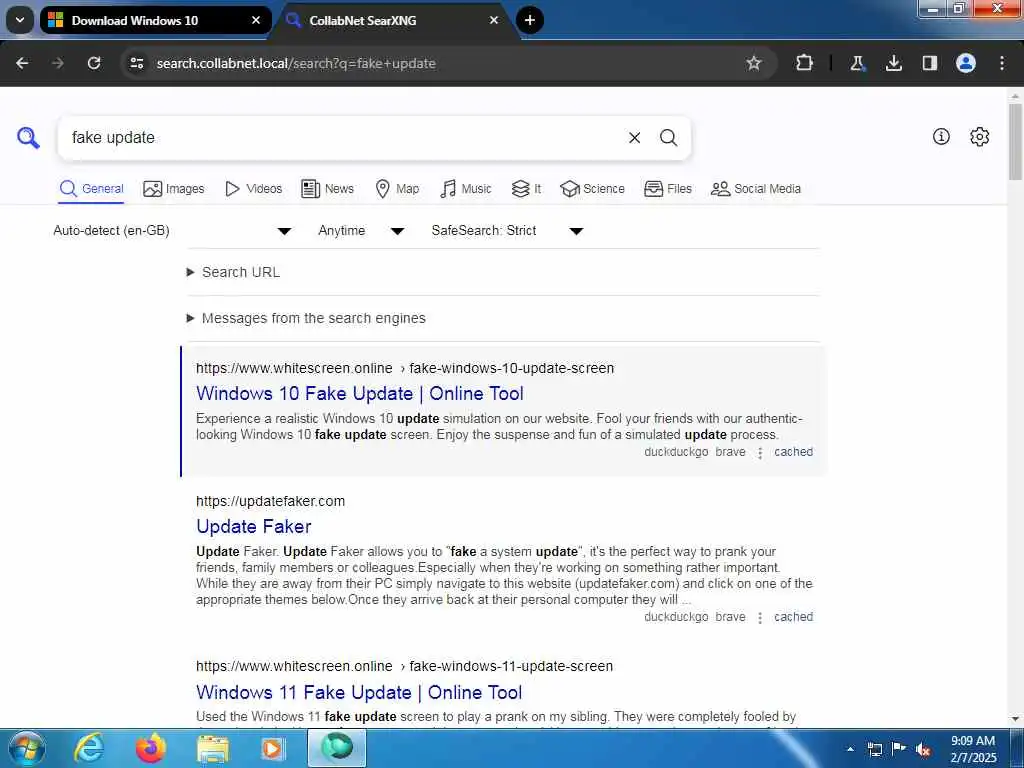
Task: Open a new tab with plus button
Action: click(x=530, y=20)
